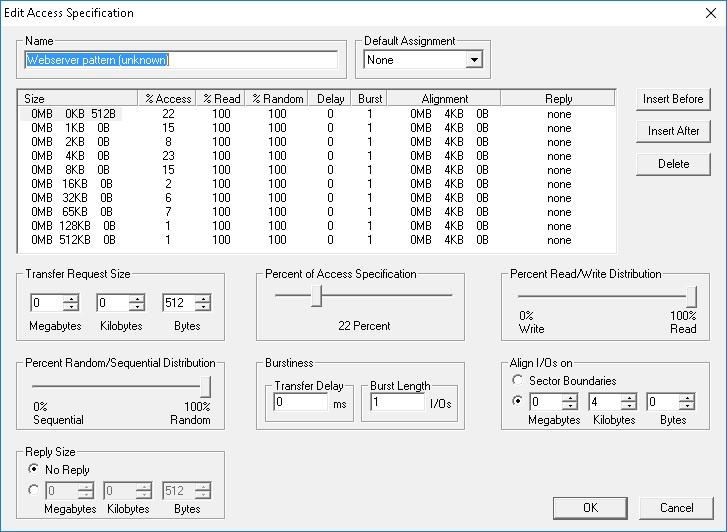Screen dimensions: 727x532
Task: Click the Read/Write Distribution slider thumb
Action: (691, 297)
